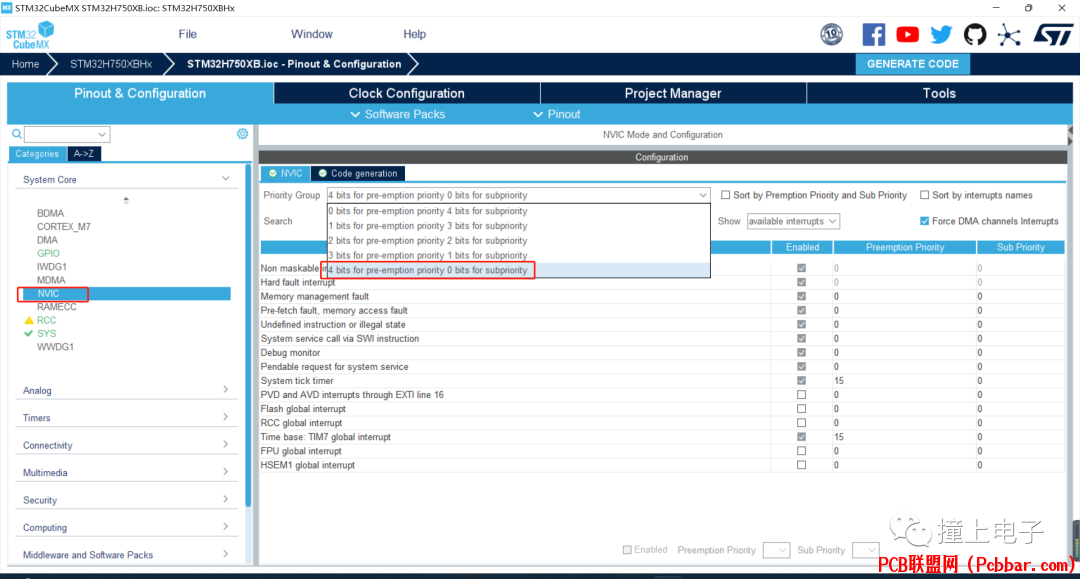The width and height of the screenshot is (1080, 579).
Task: Enable FPU global interrupt checkbox
Action: 801,451
